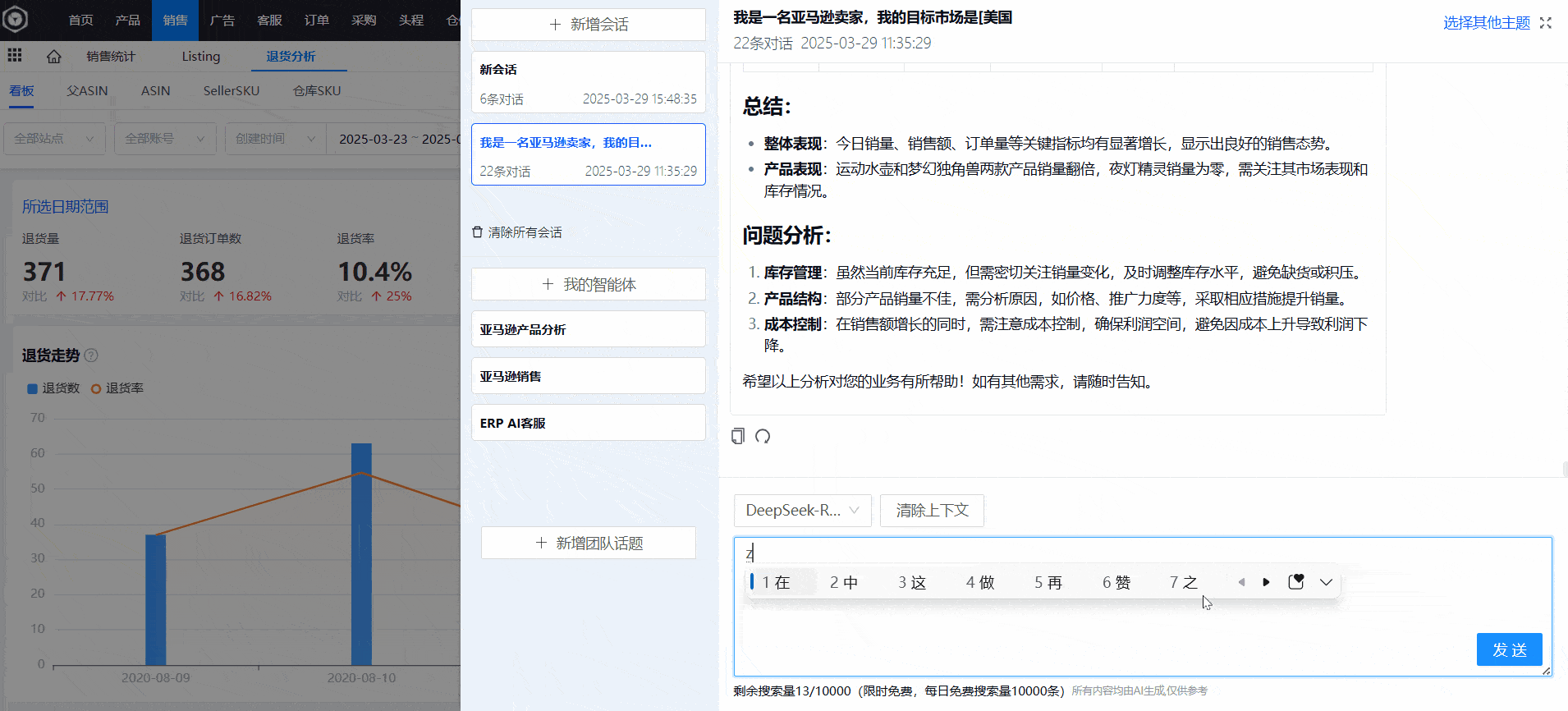Click the help question mark beside 退货走势
Screen dimensions: 1568x711
(91, 355)
